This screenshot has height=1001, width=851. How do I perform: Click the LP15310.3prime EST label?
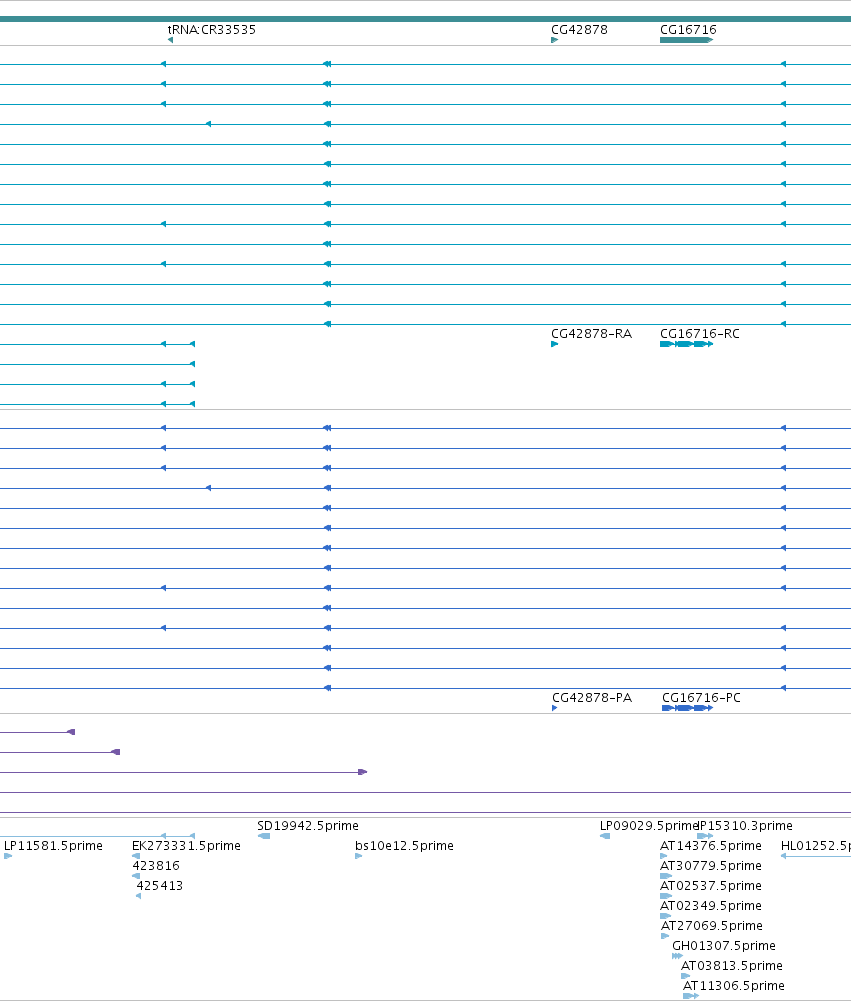pos(746,825)
